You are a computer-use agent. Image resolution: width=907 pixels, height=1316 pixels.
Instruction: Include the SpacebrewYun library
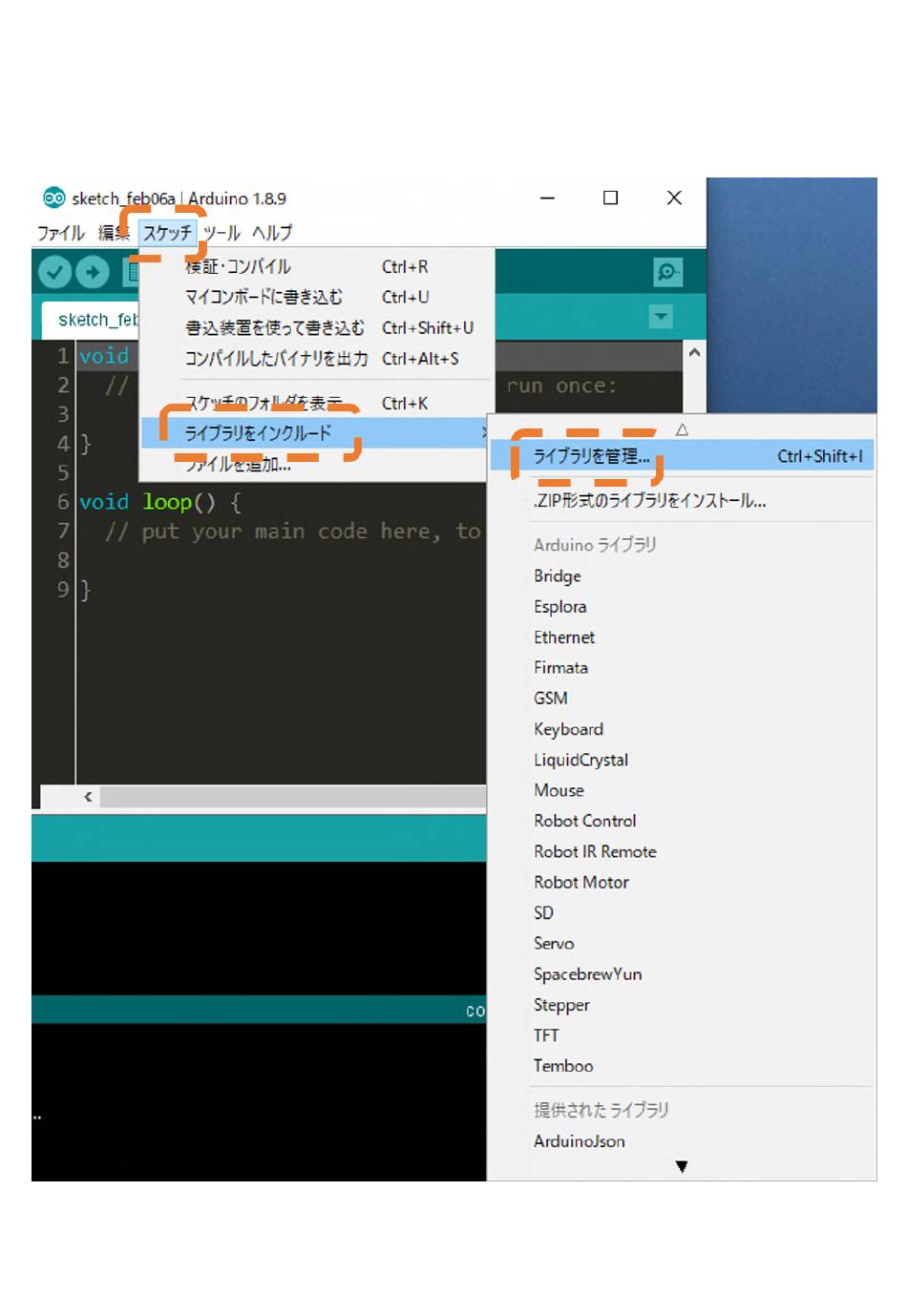682,973
